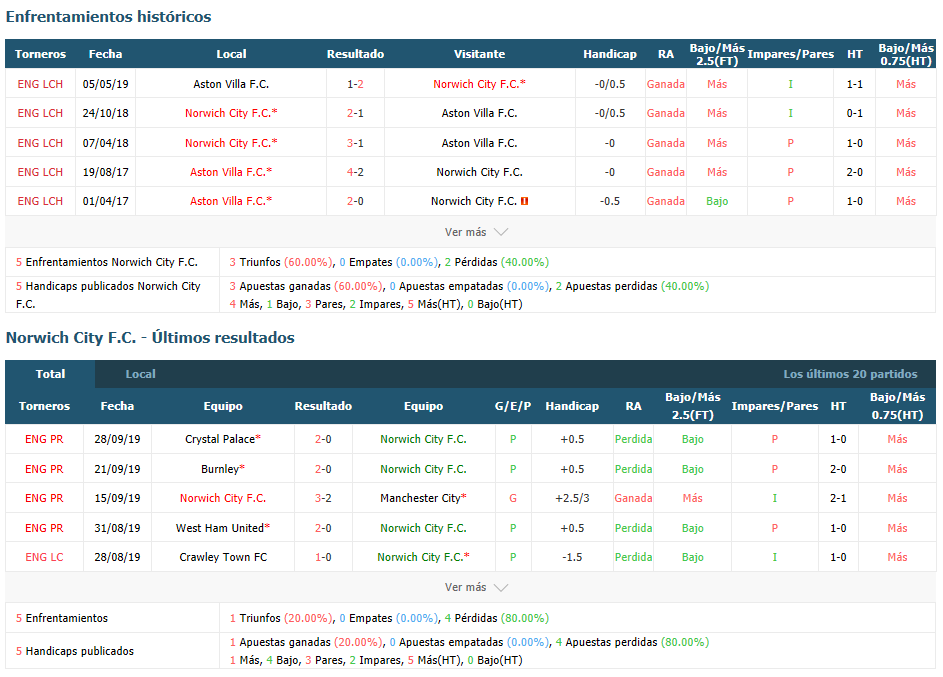Viewport: 943px width, 677px height.
Task: Click the 'Impares/Pares' header in results table
Action: point(775,406)
